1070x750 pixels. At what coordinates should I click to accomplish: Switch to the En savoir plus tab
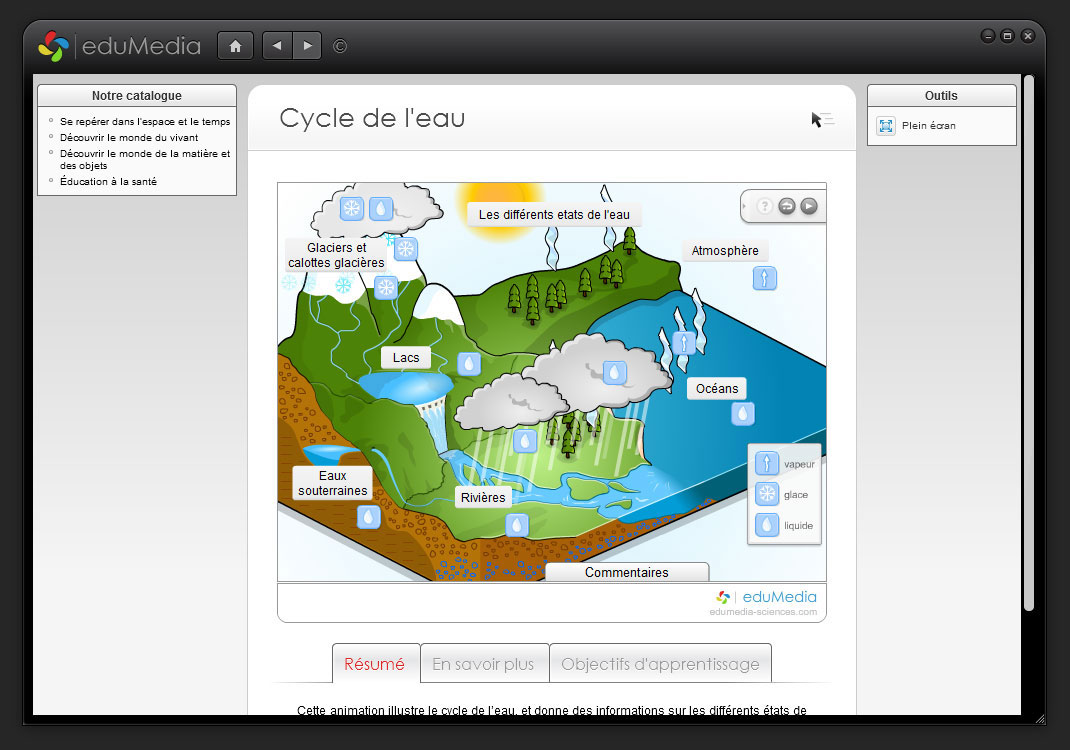pyautogui.click(x=484, y=664)
